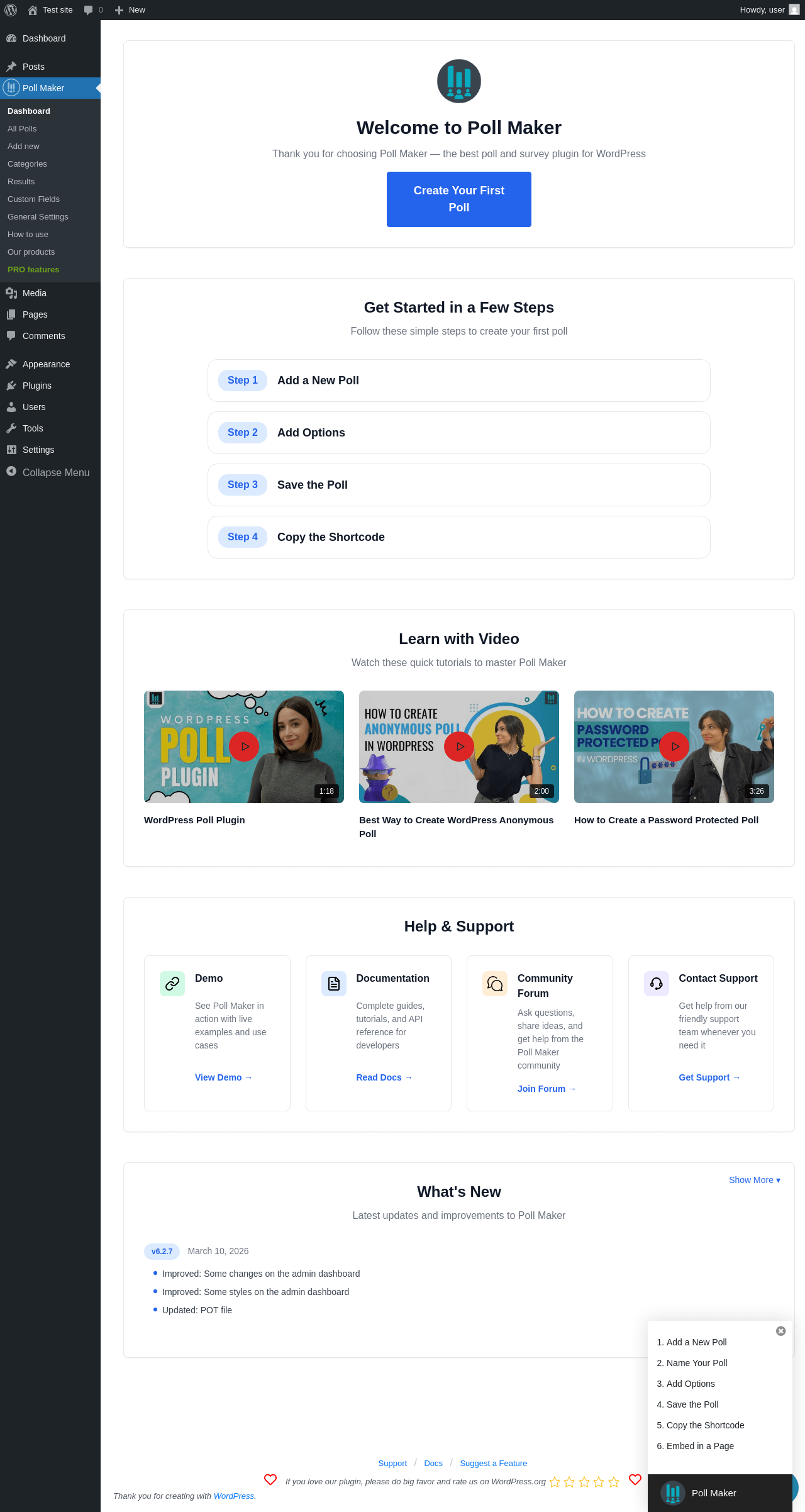
Task: Select 'Embed in a Page' checklist item
Action: coord(700,1446)
